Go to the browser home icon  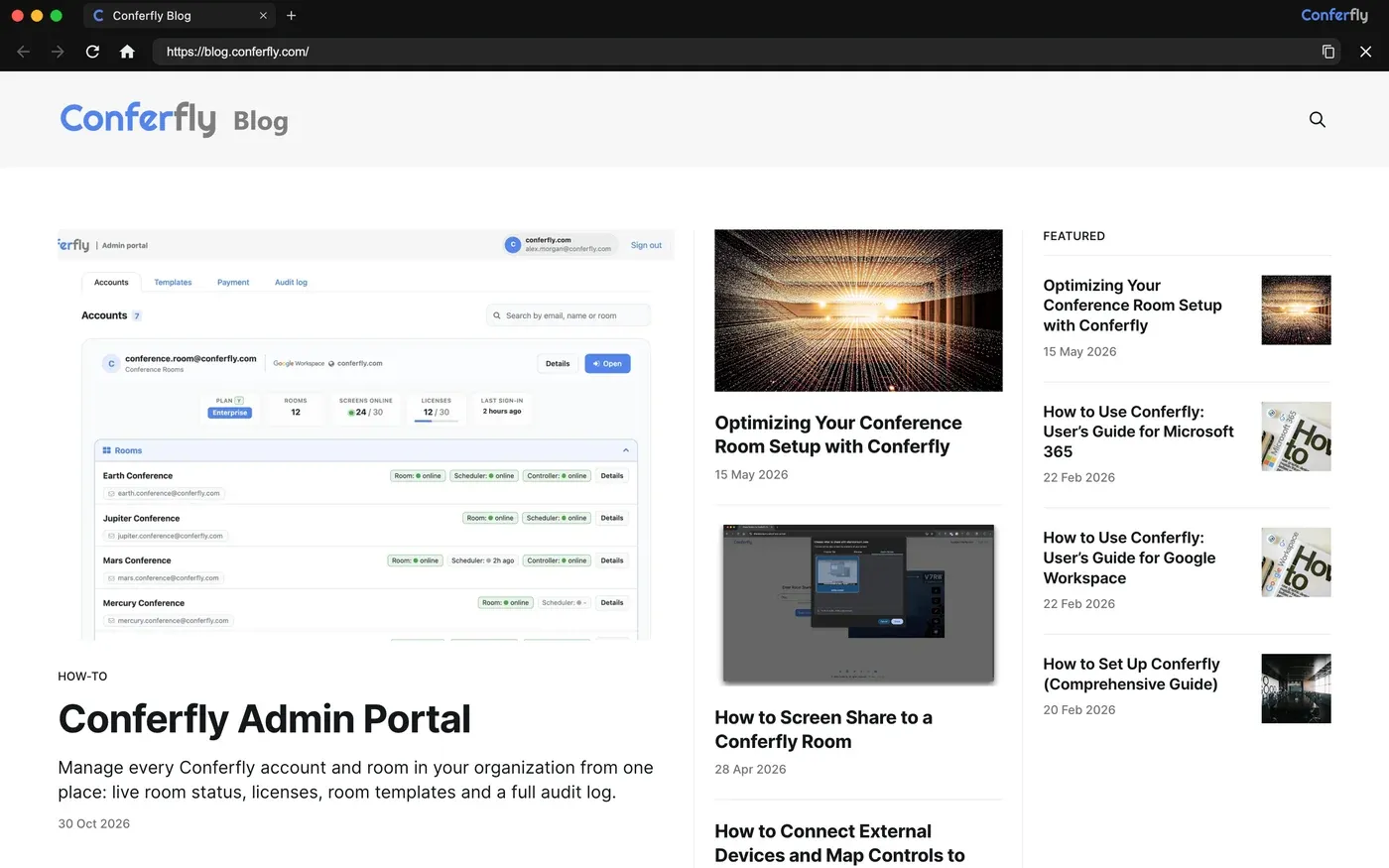(127, 52)
